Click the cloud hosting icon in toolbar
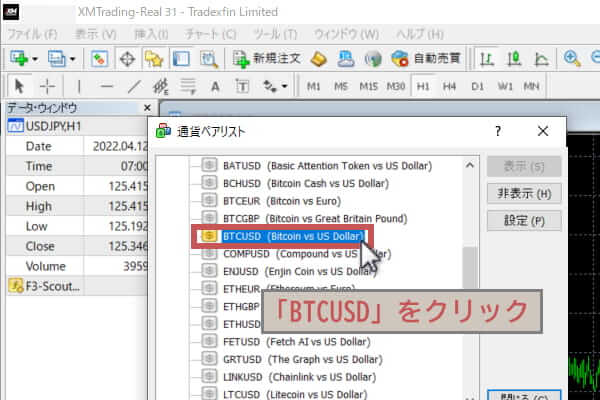600x400 pixels. tap(346, 59)
